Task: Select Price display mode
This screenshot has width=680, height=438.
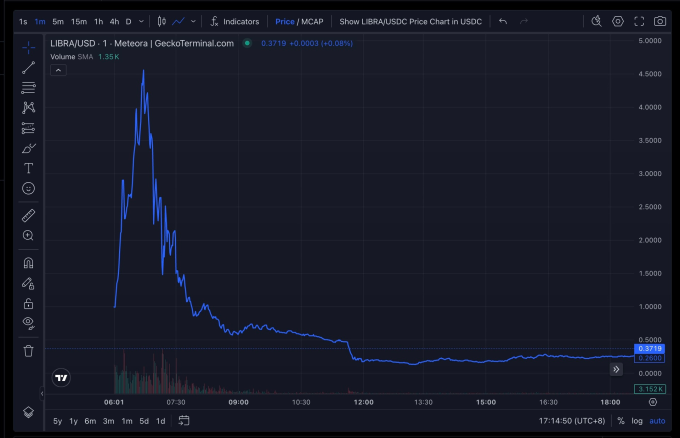Action: (x=284, y=22)
